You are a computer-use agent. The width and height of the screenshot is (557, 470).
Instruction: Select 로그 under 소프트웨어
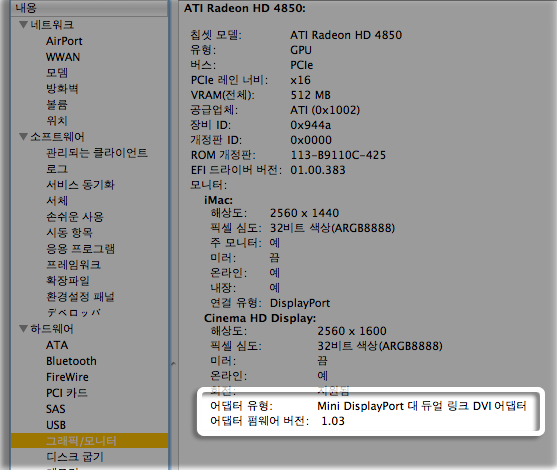tap(57, 169)
